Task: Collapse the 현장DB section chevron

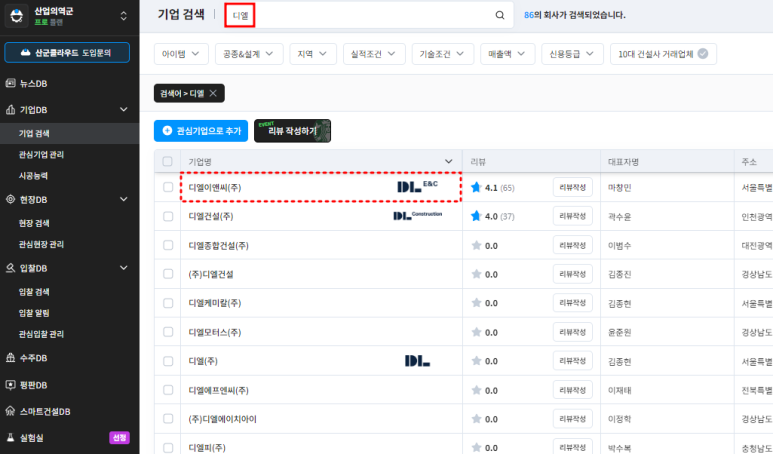Action: point(123,199)
